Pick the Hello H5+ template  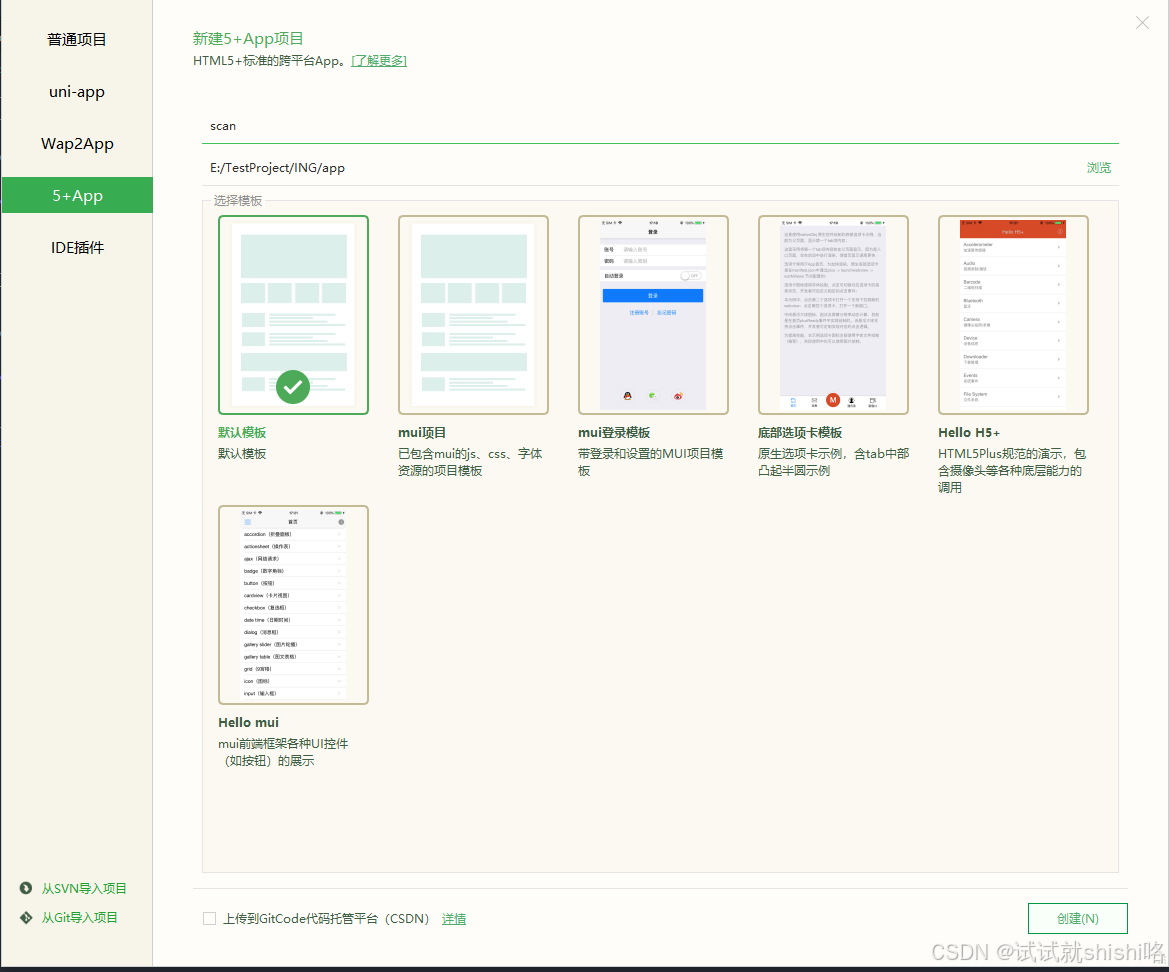(1013, 313)
